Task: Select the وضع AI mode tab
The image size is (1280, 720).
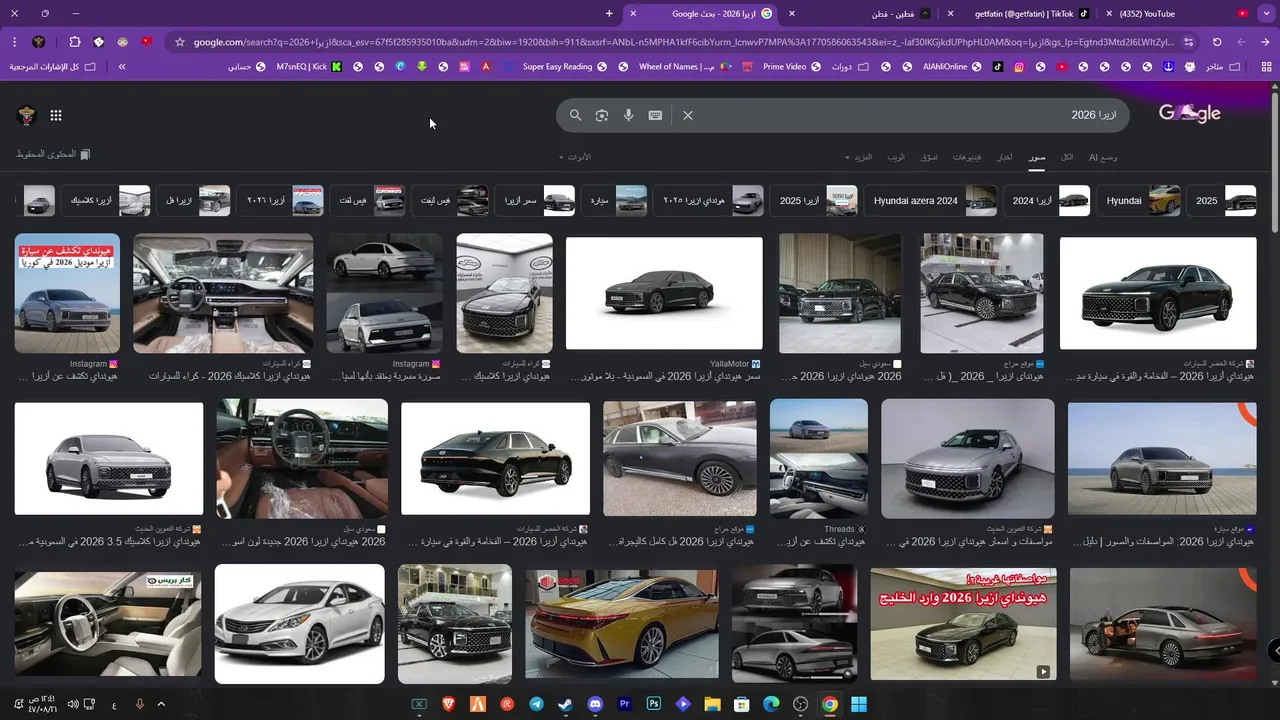Action: click(x=1103, y=157)
